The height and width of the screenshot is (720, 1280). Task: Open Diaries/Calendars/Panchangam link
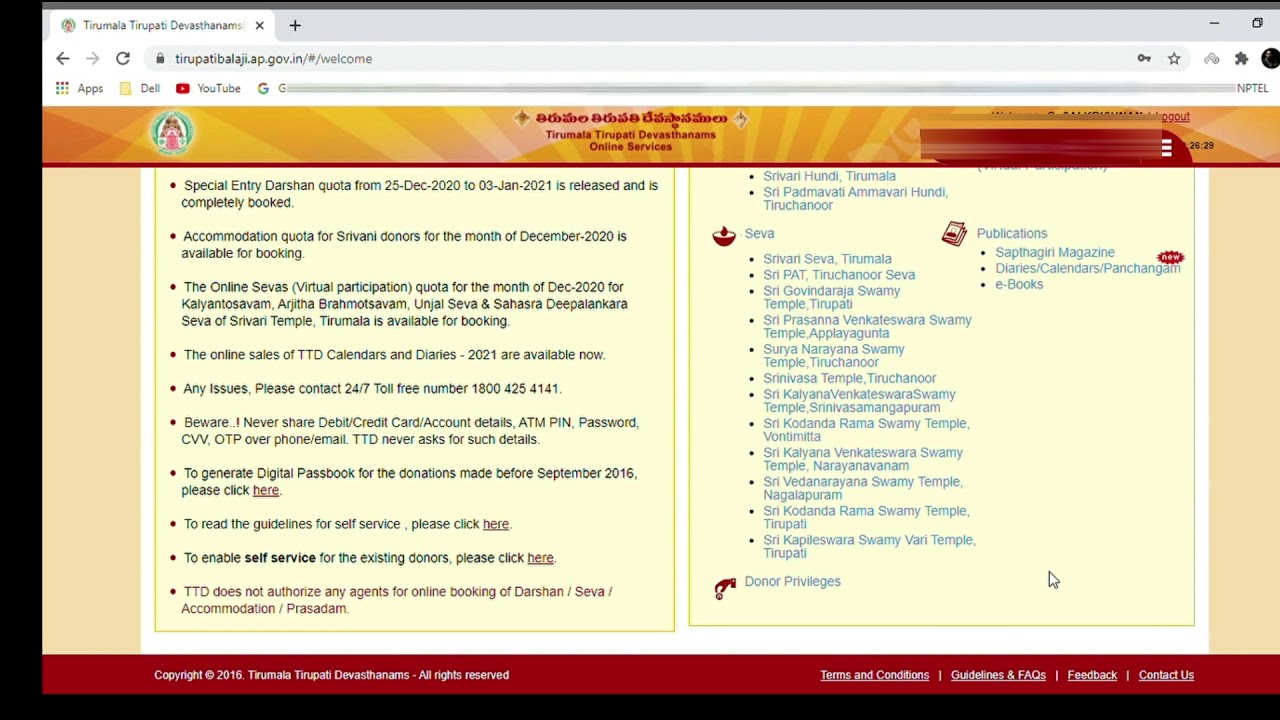pyautogui.click(x=1087, y=268)
